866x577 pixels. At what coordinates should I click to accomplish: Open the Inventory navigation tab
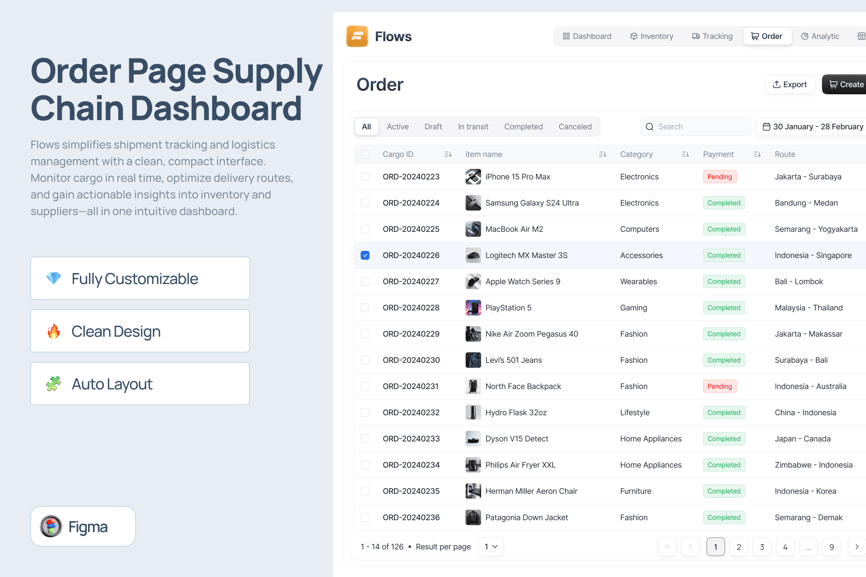pos(652,36)
